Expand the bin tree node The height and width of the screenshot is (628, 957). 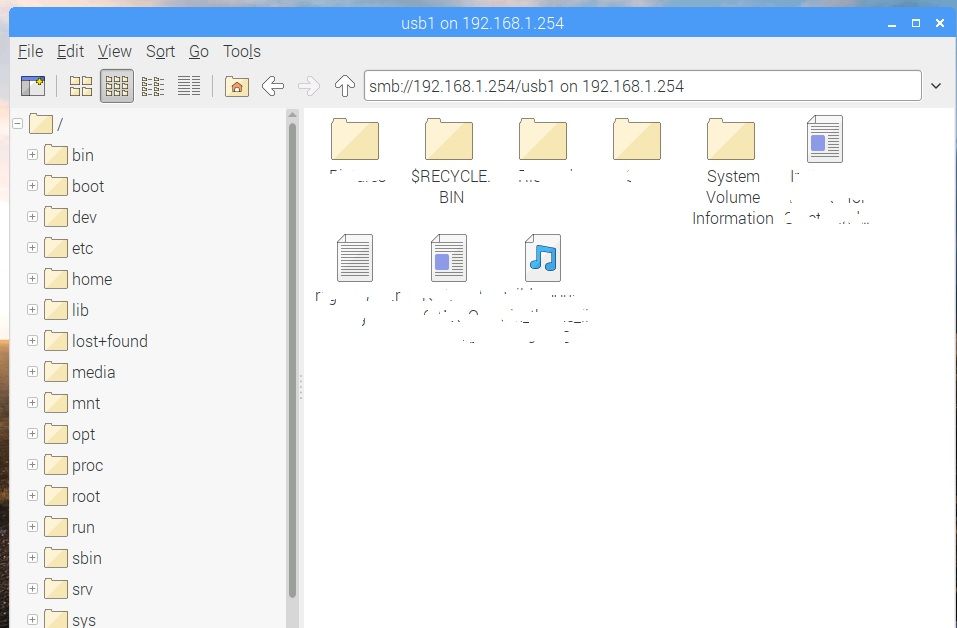click(32, 155)
